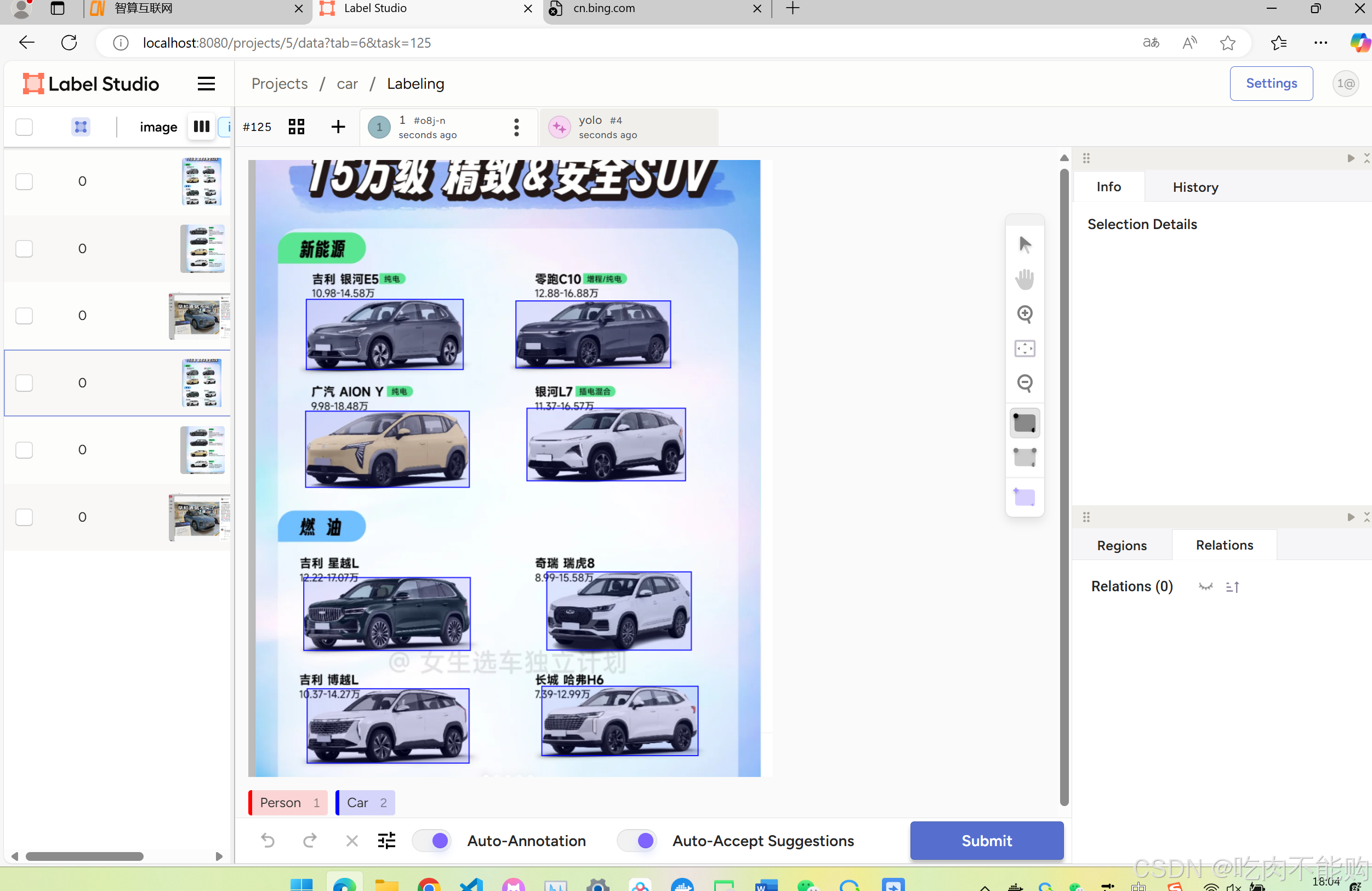The width and height of the screenshot is (1372, 891).
Task: Open the user avatar menu
Action: click(x=1346, y=84)
